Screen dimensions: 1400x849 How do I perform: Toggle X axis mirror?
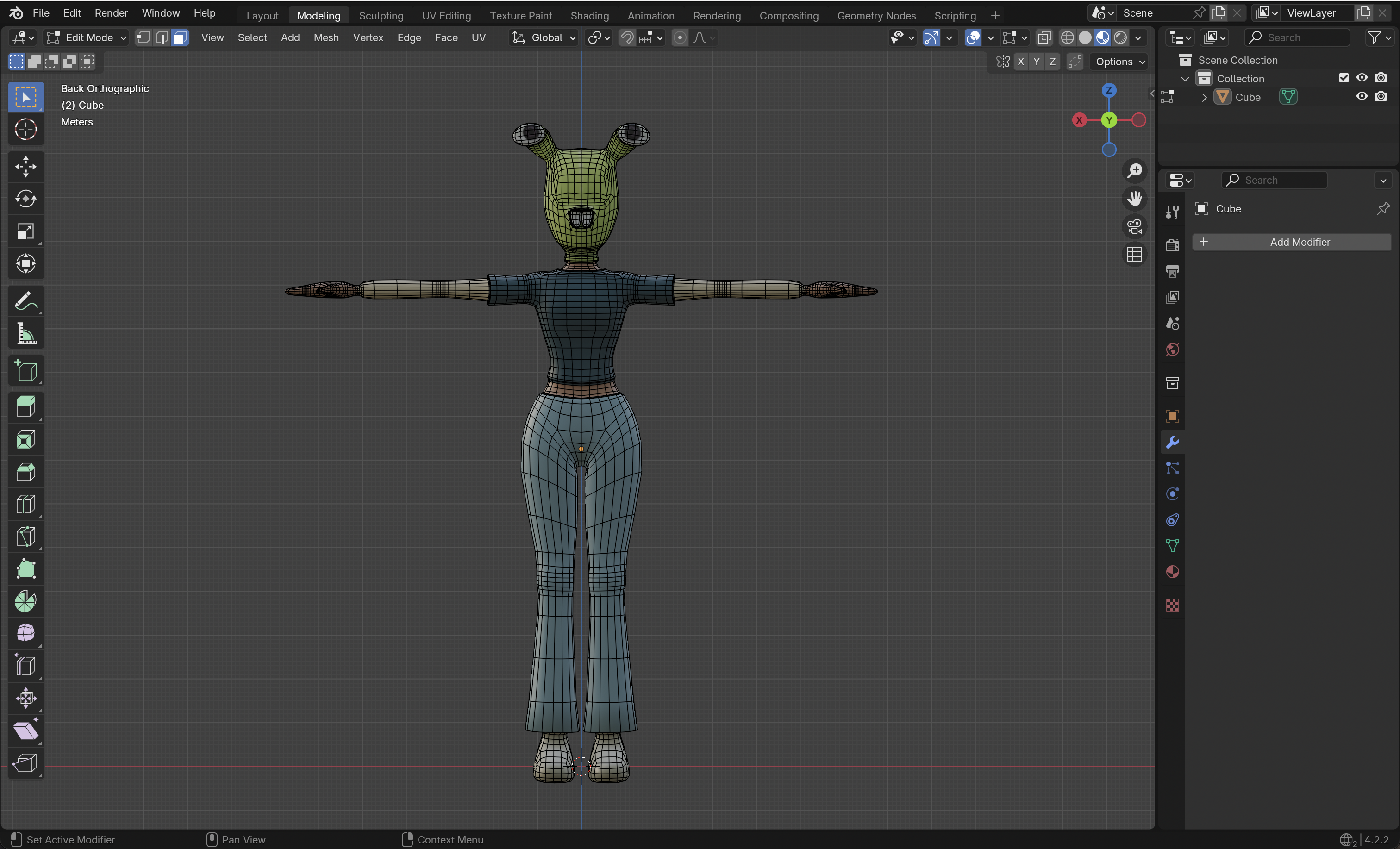(1021, 62)
